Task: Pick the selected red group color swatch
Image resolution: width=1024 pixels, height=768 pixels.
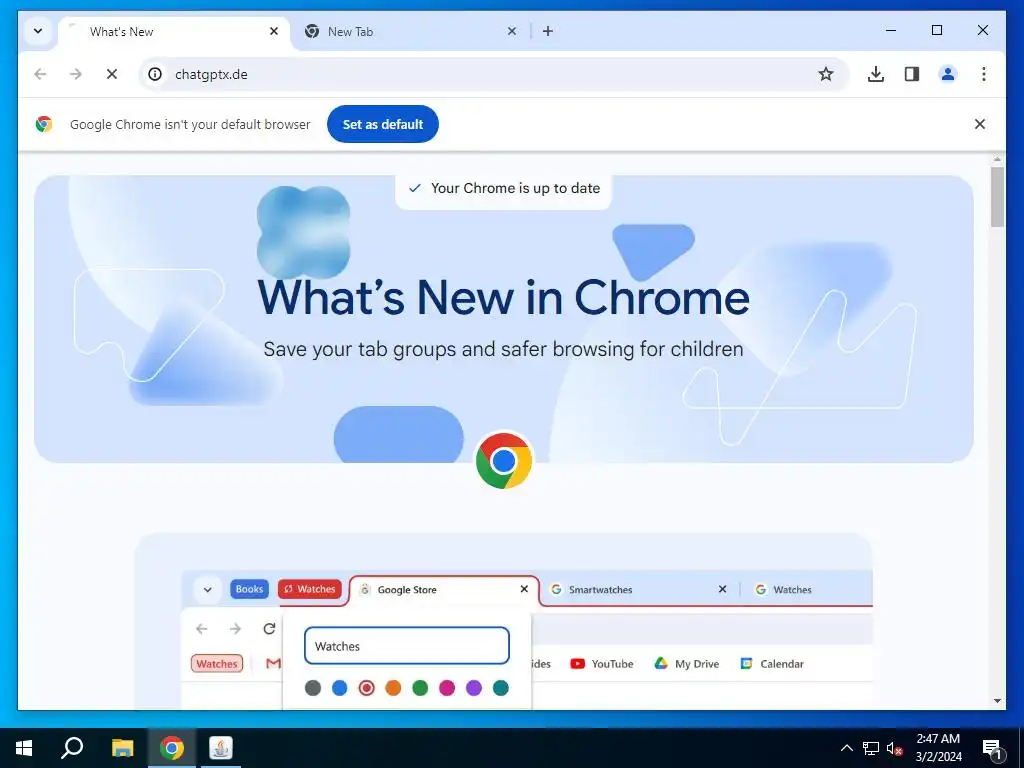Action: point(366,688)
